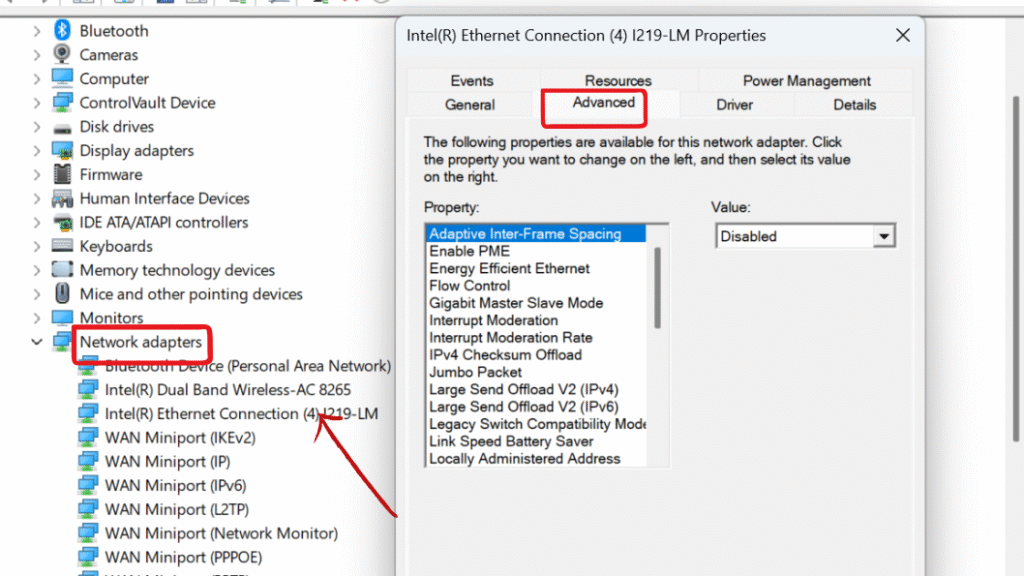Screen dimensions: 1024x576
Task: Select IPv4 Checksum Offload property
Action: (536, 355)
